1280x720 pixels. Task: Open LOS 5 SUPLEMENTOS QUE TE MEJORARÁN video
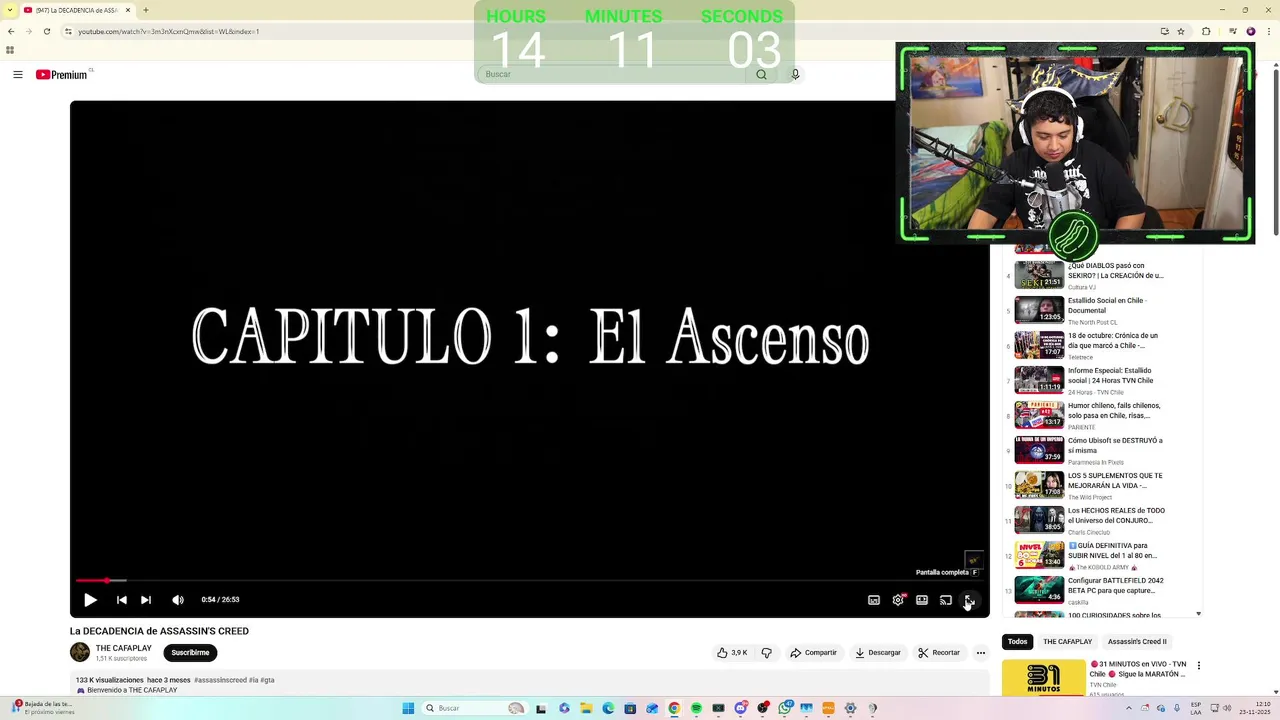pos(1115,481)
